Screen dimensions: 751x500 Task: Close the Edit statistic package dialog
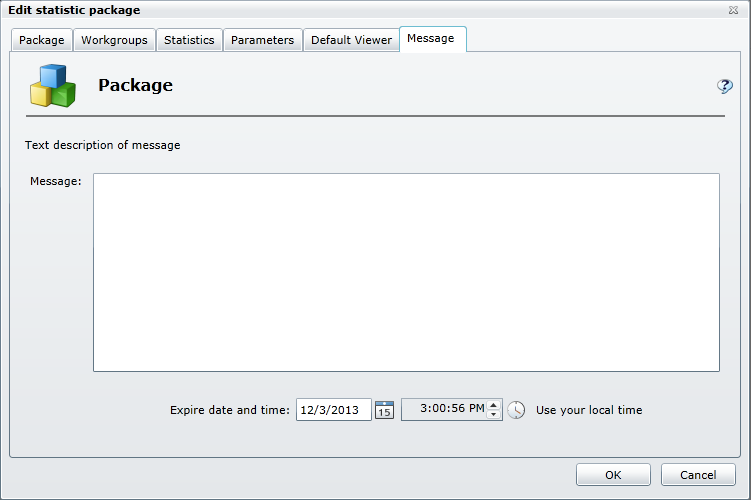[x=735, y=10]
